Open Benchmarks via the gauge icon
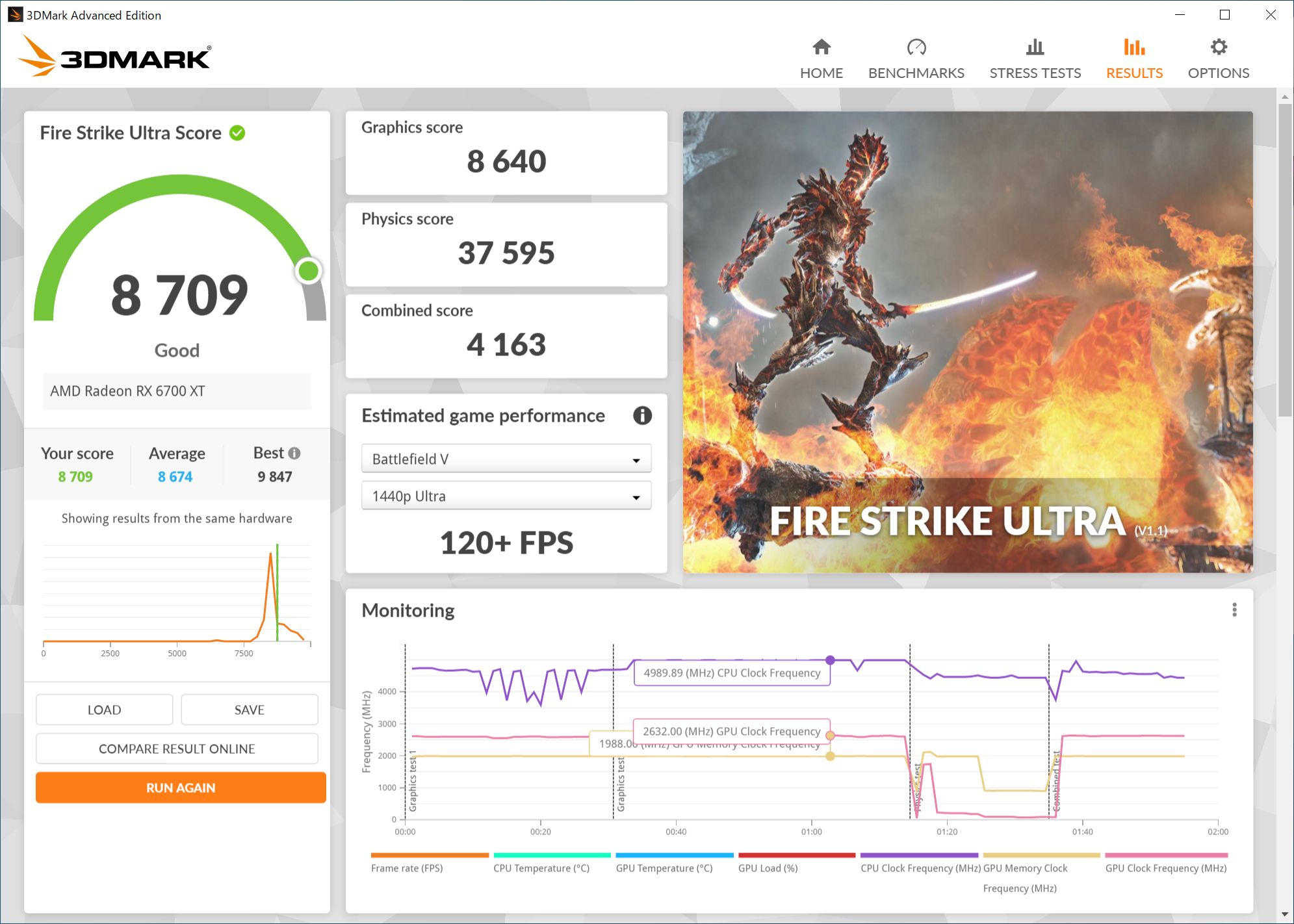The height and width of the screenshot is (924, 1294). pyautogui.click(x=916, y=47)
